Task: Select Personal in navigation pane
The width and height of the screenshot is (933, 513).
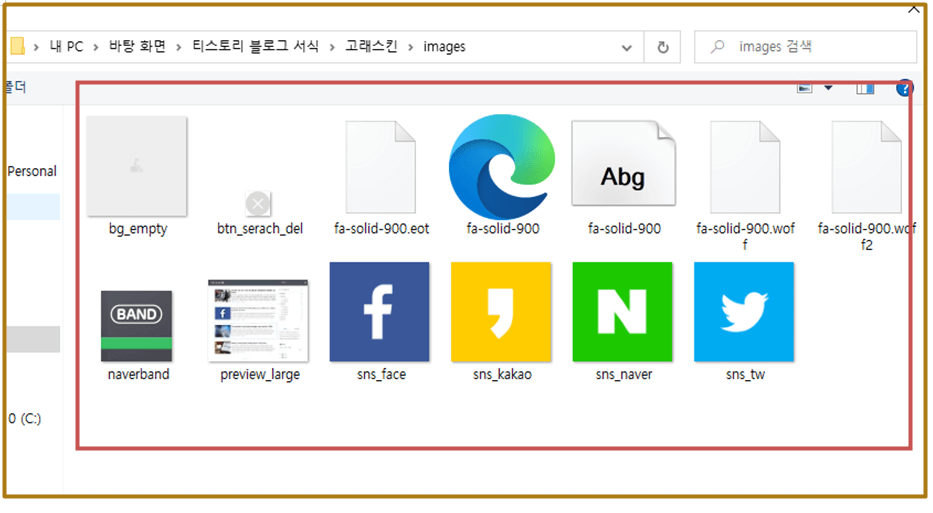Action: click(x=32, y=171)
